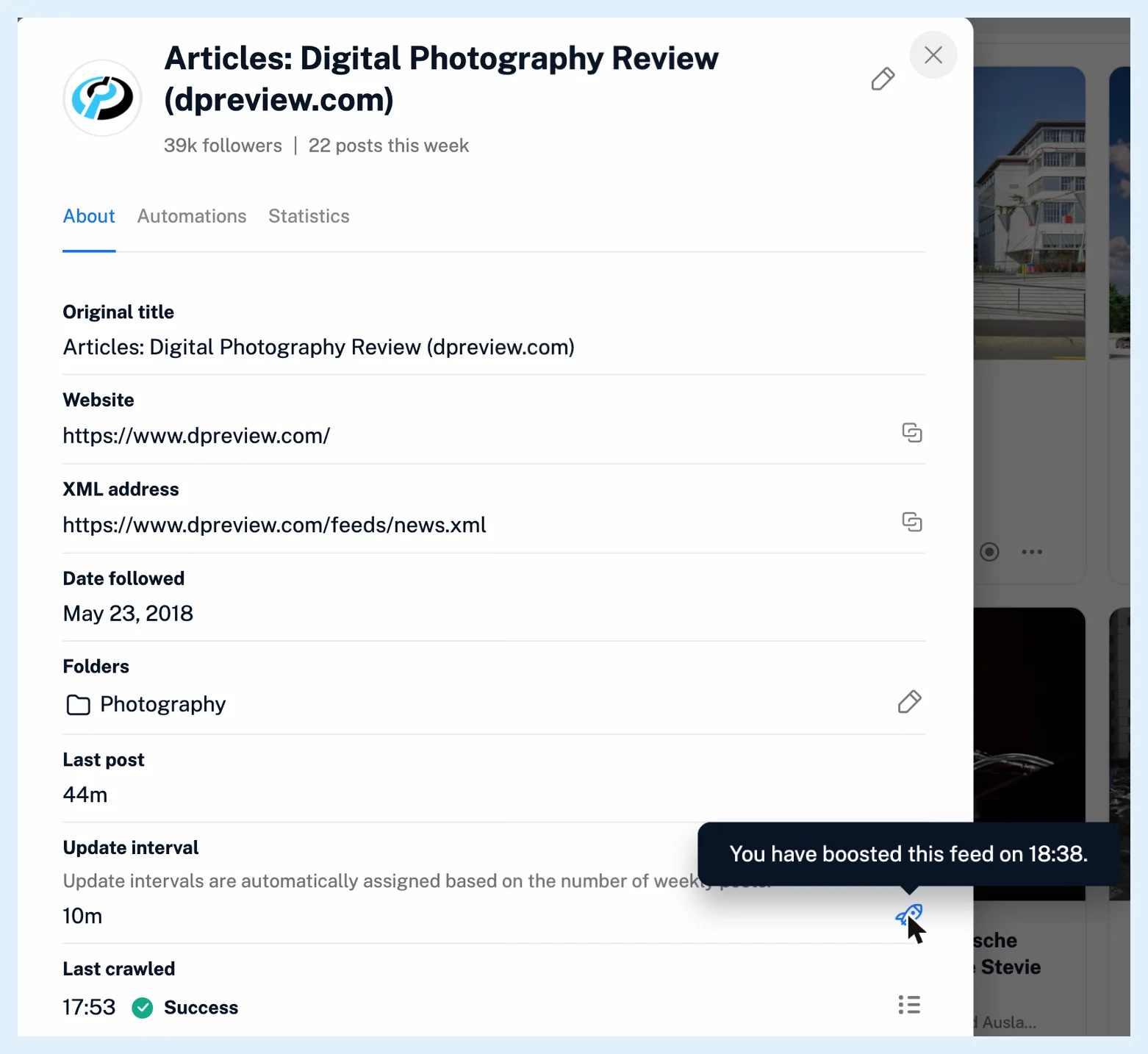Click the Last crawled time '17:53'
This screenshot has width=1148, height=1054.
(89, 1007)
